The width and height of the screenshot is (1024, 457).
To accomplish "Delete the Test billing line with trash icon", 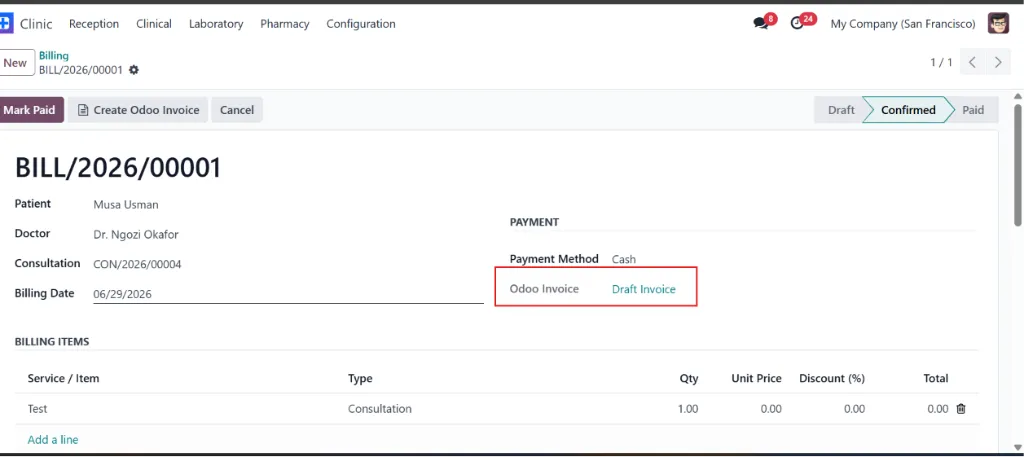I will tap(961, 409).
